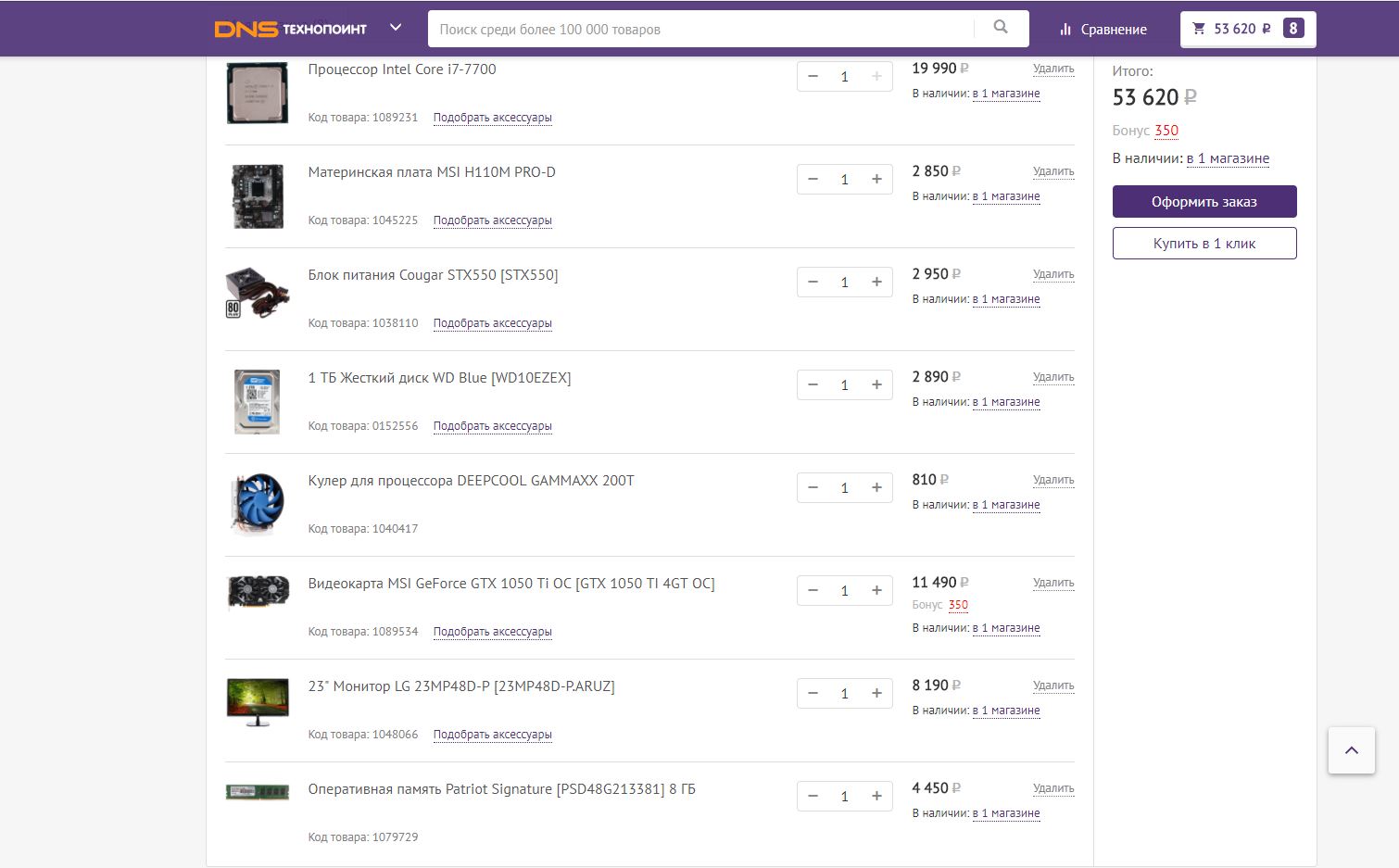Increase quantity of MSI H110M PRO-D motherboard
This screenshot has width=1399, height=868.
(876, 180)
